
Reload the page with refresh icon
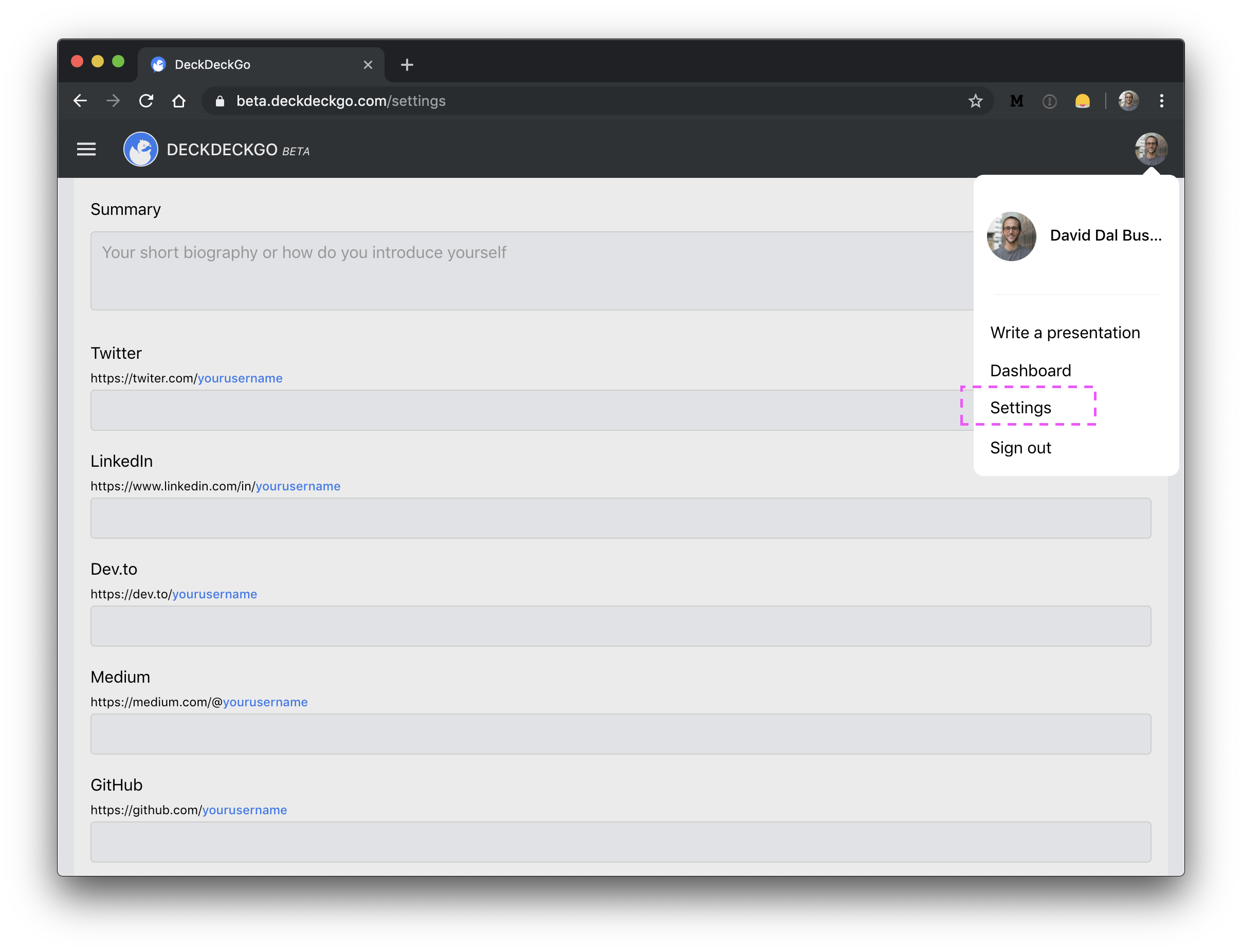click(x=146, y=101)
